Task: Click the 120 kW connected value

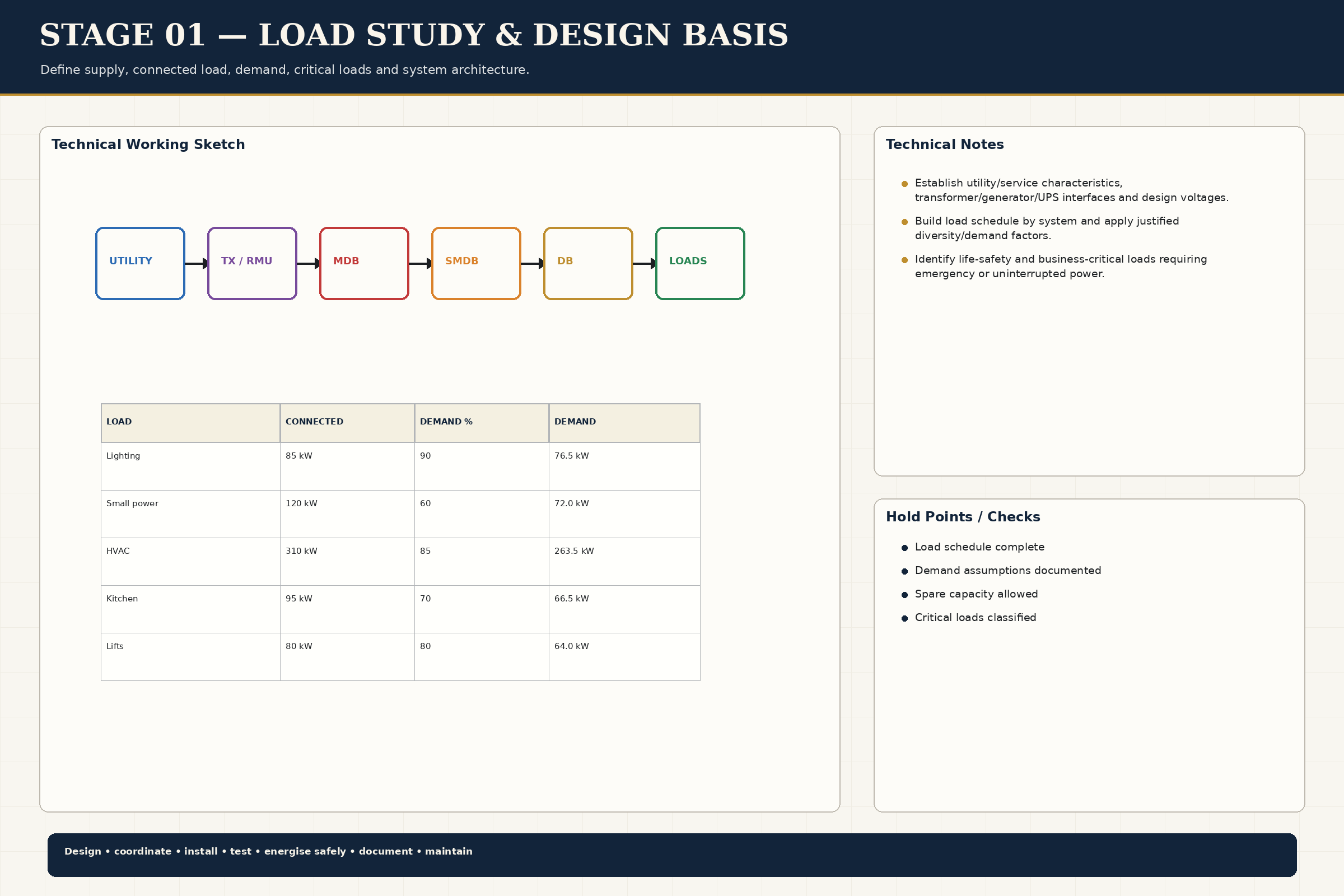Action: click(301, 503)
